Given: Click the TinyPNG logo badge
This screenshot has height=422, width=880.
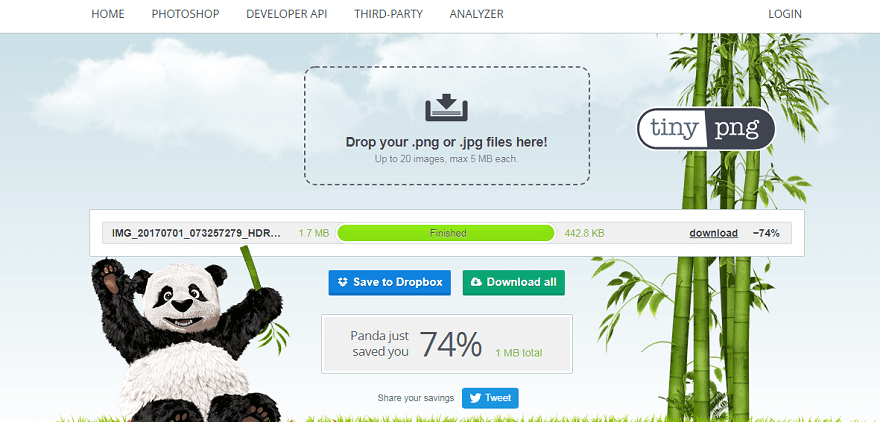Looking at the screenshot, I should coord(706,128).
